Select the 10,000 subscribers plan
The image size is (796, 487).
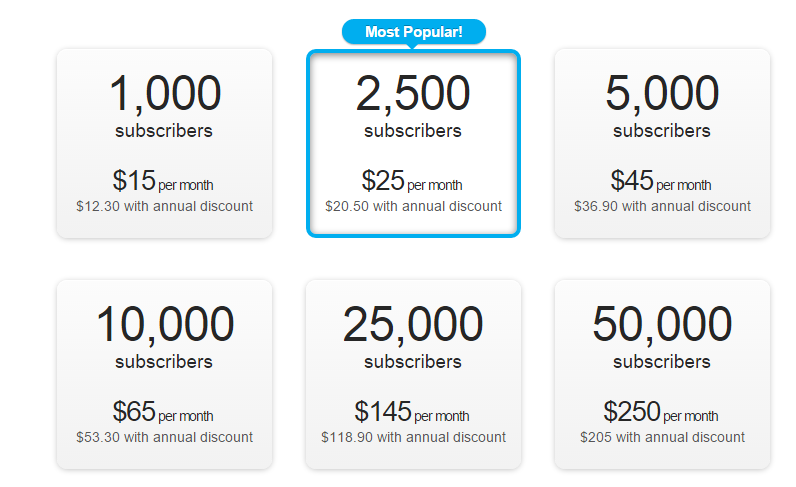164,374
